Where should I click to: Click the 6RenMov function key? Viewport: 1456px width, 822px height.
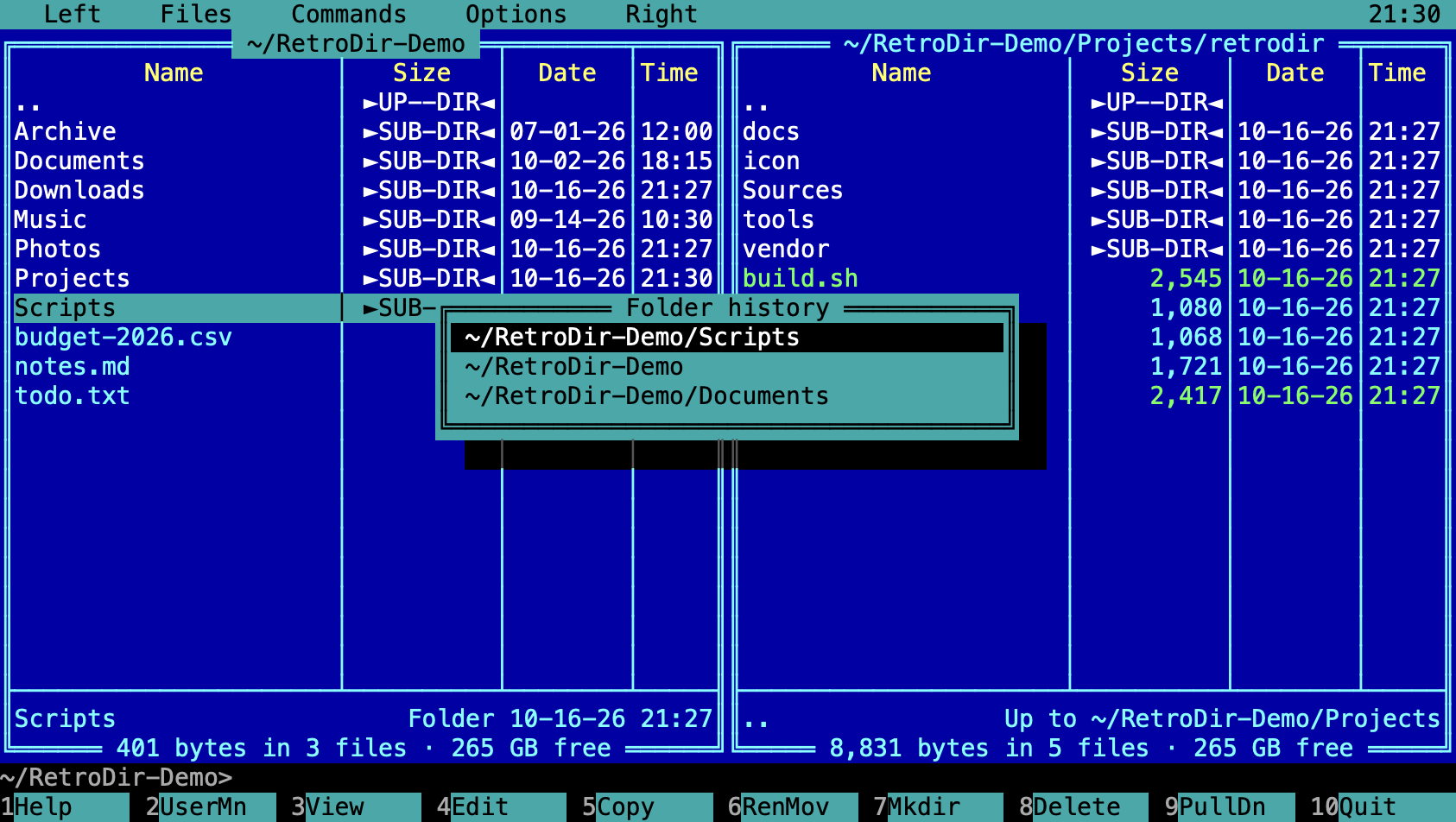[x=793, y=807]
